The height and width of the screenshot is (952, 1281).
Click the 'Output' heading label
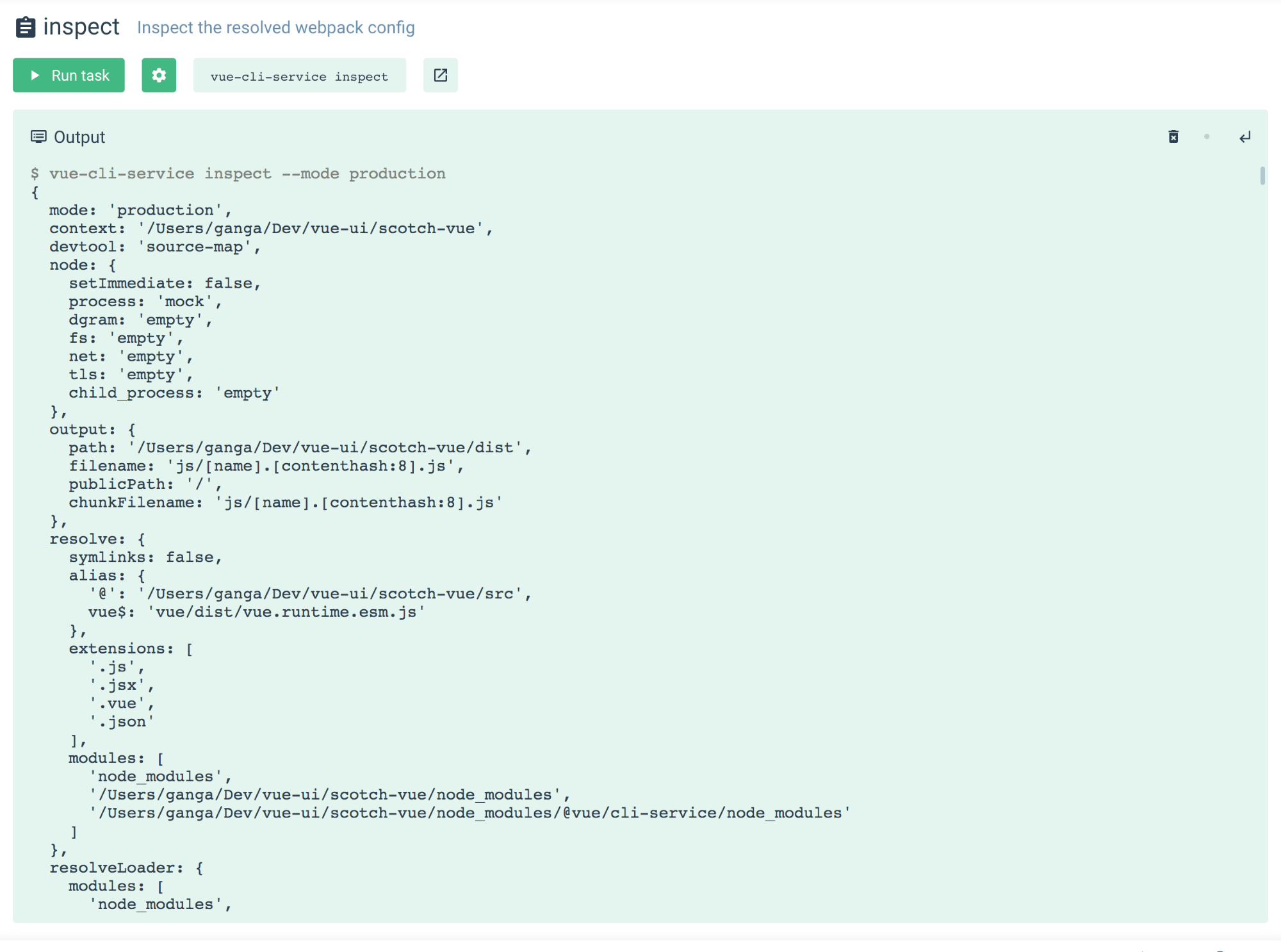click(79, 137)
